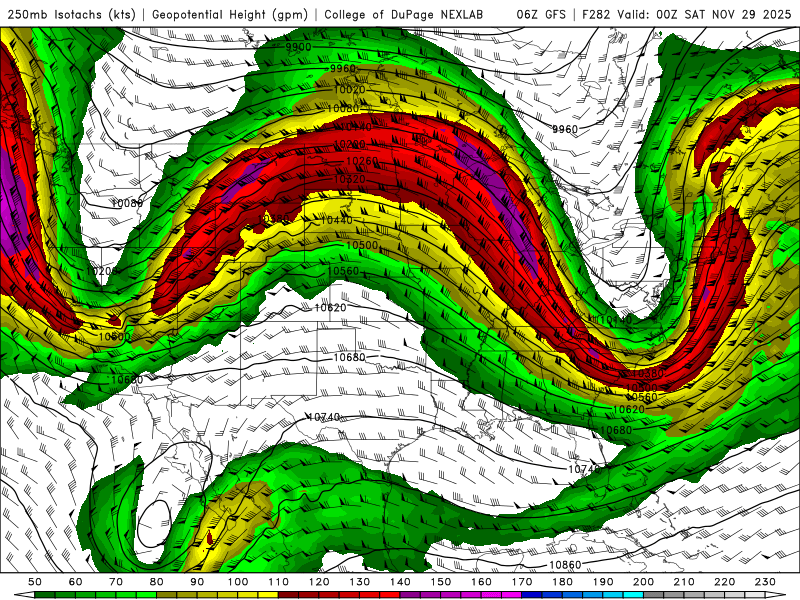Click the 200 kts colorbar label

643,582
